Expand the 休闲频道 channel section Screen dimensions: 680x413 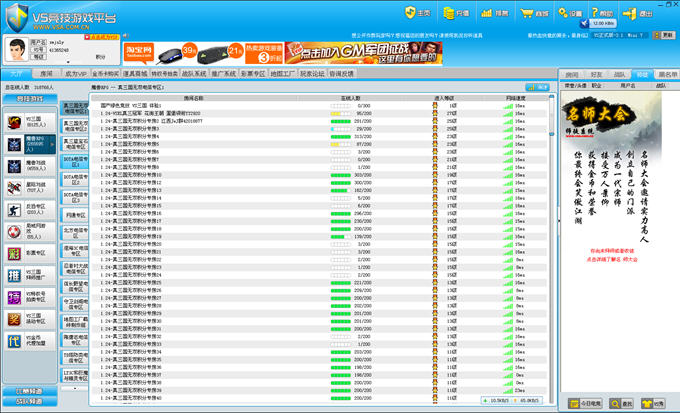(x=28, y=389)
